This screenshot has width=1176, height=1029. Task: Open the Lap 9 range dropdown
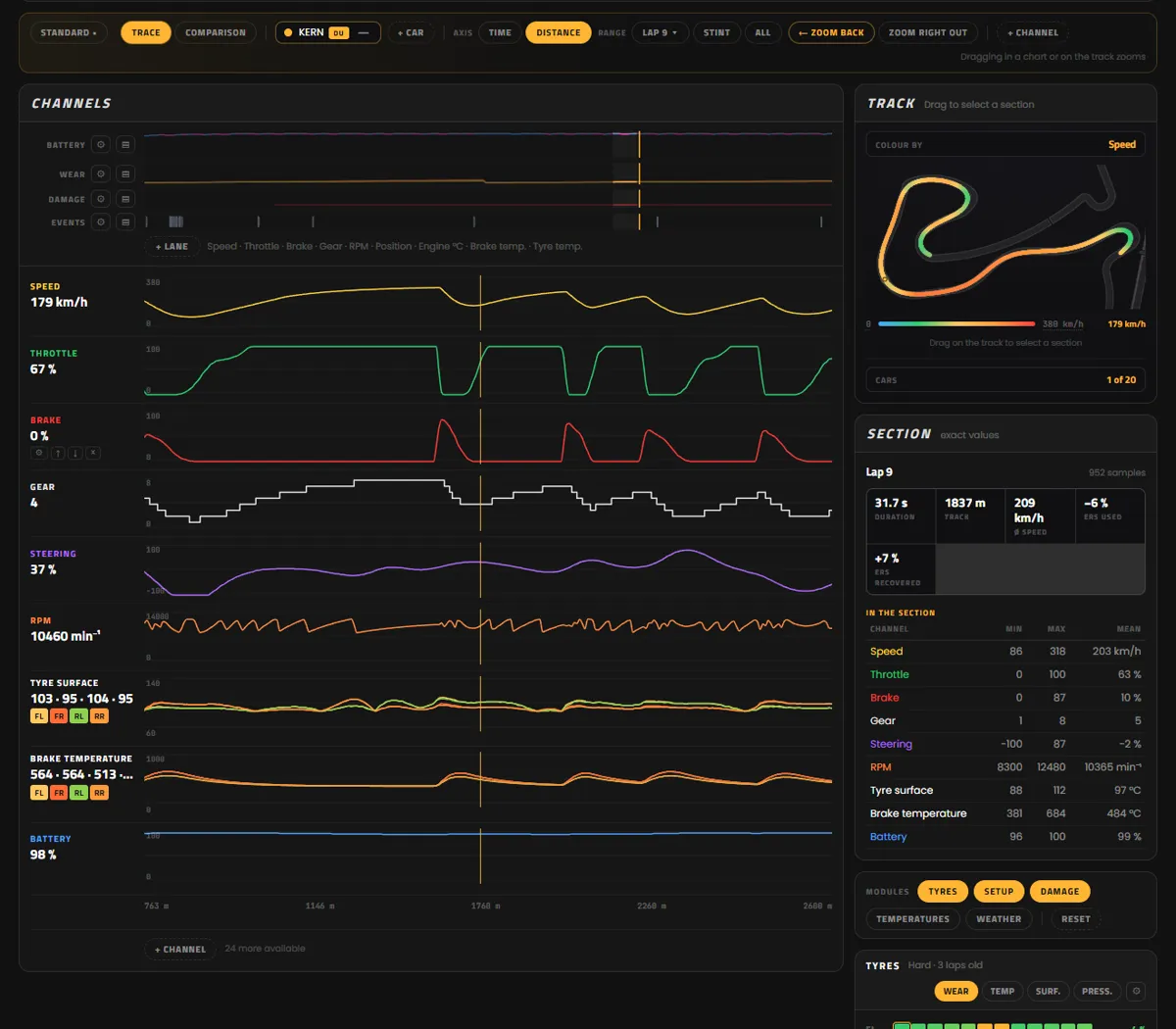pyautogui.click(x=660, y=32)
